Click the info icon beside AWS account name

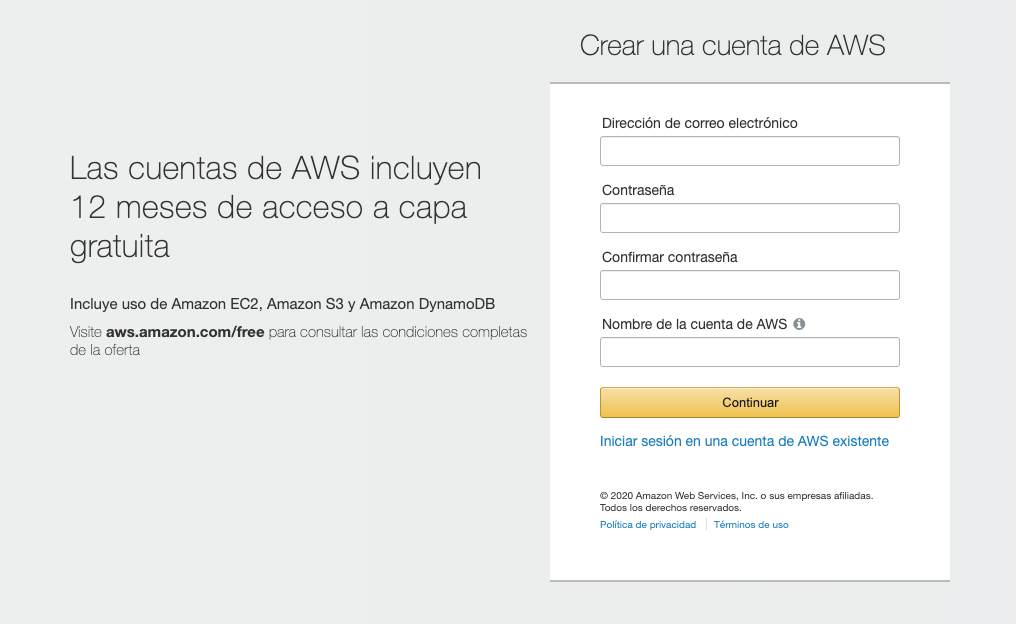point(799,324)
